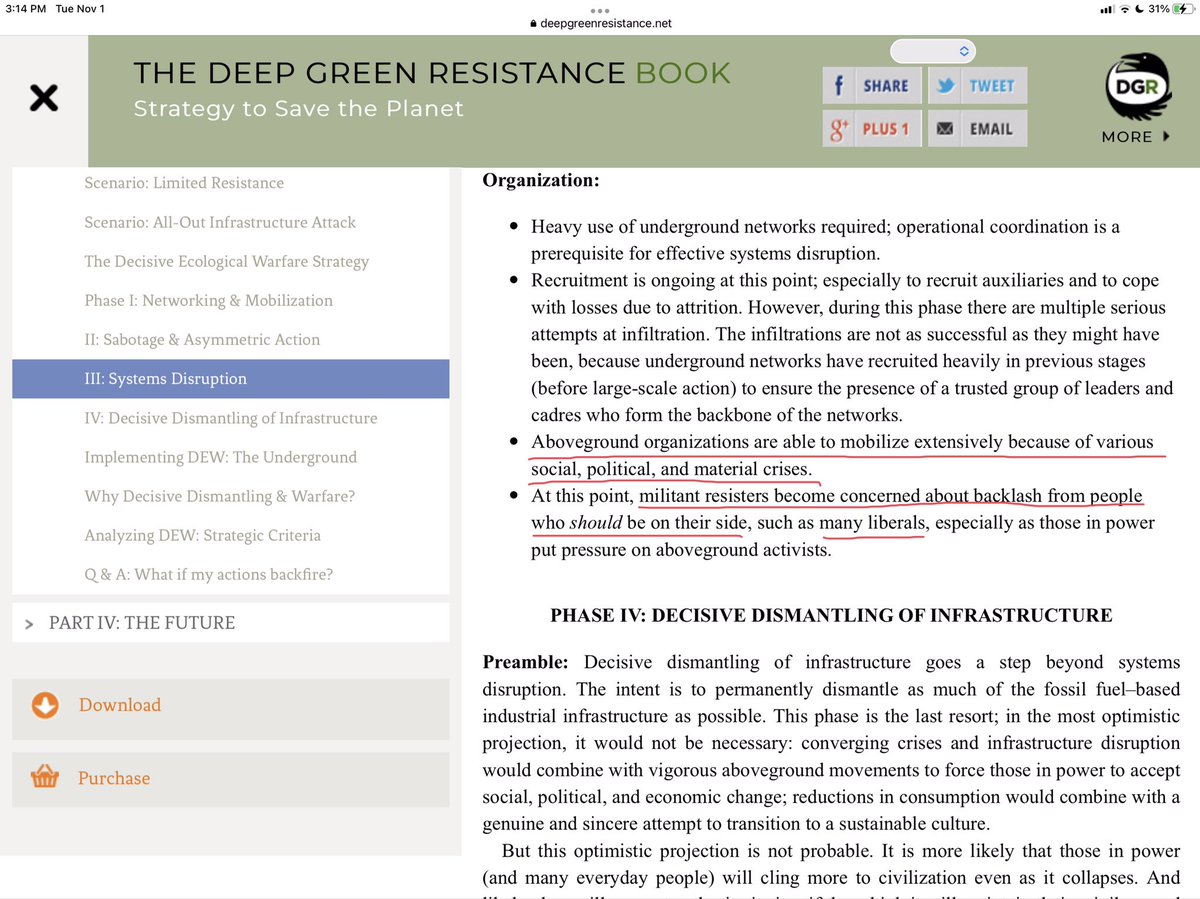Click the Google Plus 1 button
This screenshot has width=1200, height=899.
(x=871, y=129)
